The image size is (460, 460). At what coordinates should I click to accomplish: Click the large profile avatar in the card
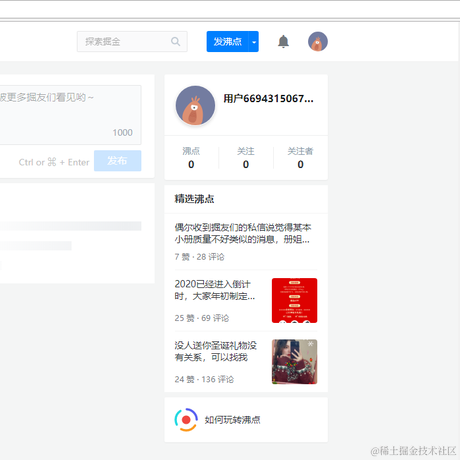tap(195, 106)
